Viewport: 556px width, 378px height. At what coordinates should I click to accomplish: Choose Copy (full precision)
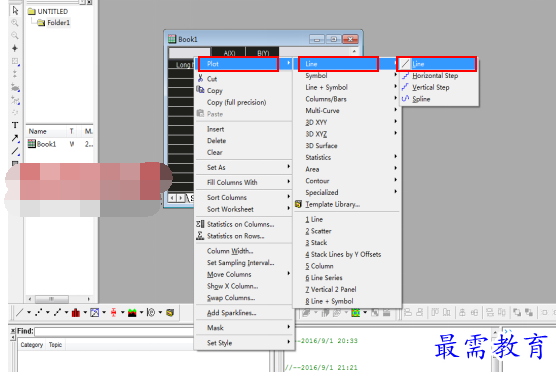coord(244,102)
